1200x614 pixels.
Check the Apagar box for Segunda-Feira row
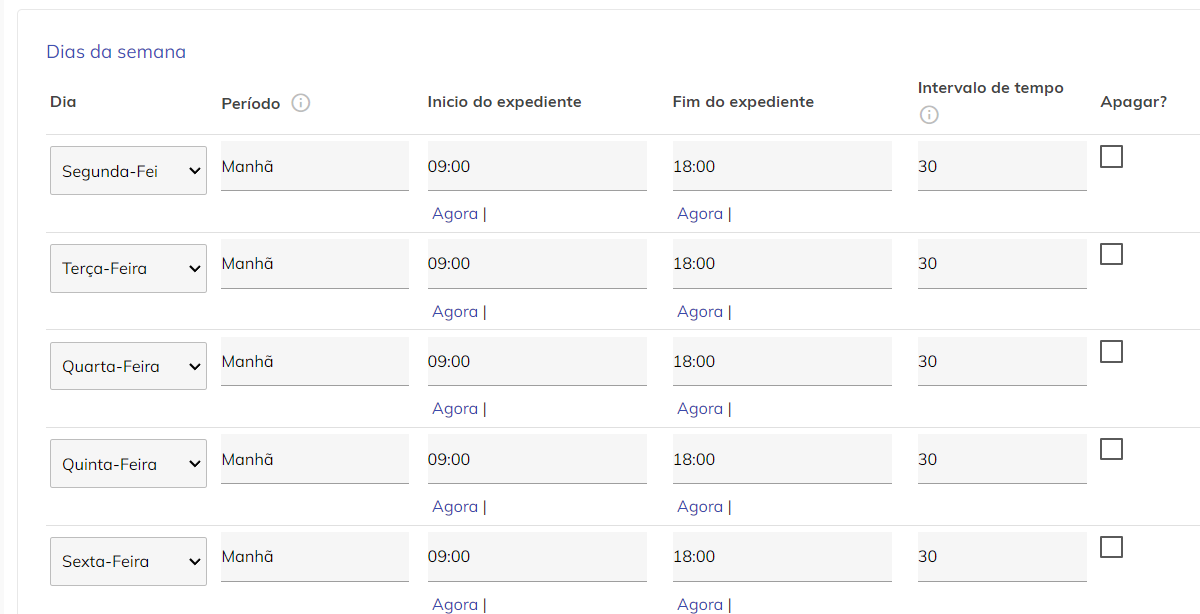(1111, 157)
